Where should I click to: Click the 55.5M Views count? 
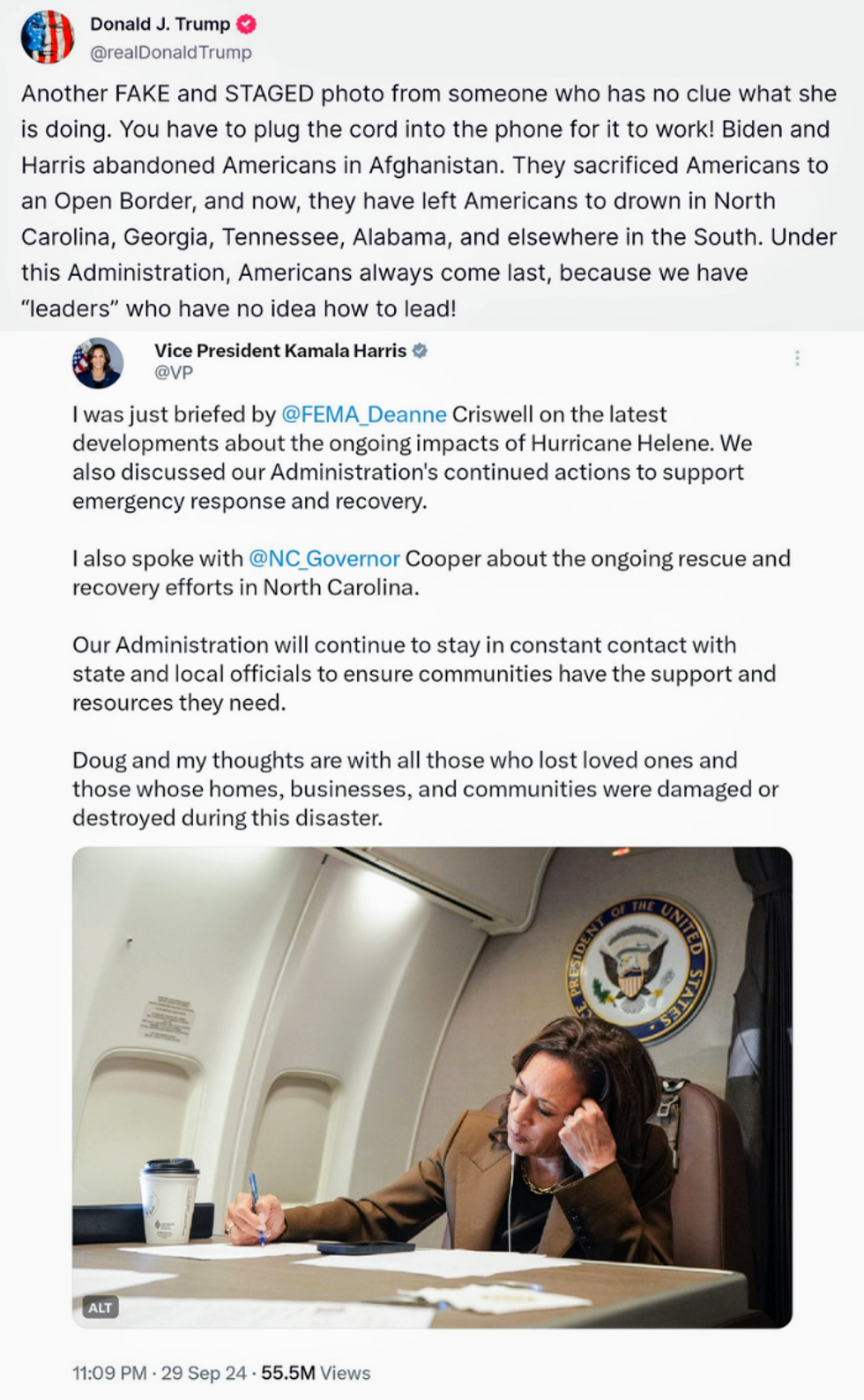[316, 1374]
